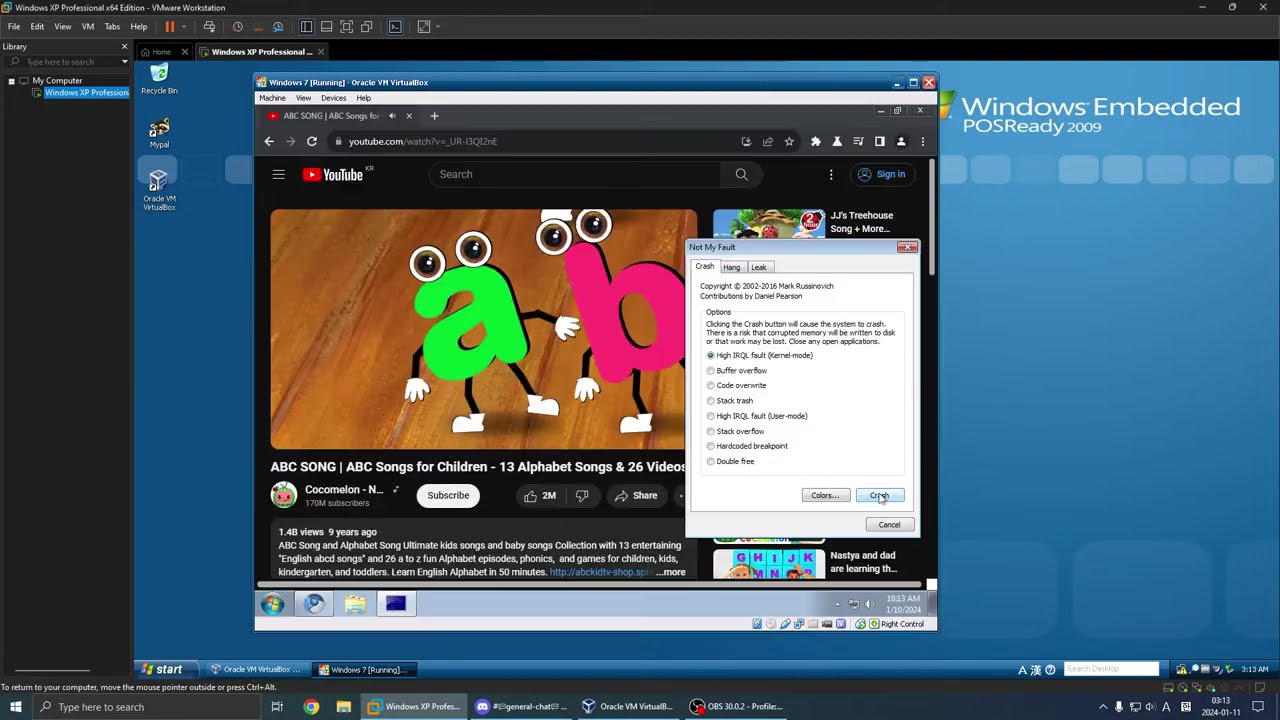The height and width of the screenshot is (720, 1280).
Task: Click the YouTube search magnifier button
Action: point(741,175)
